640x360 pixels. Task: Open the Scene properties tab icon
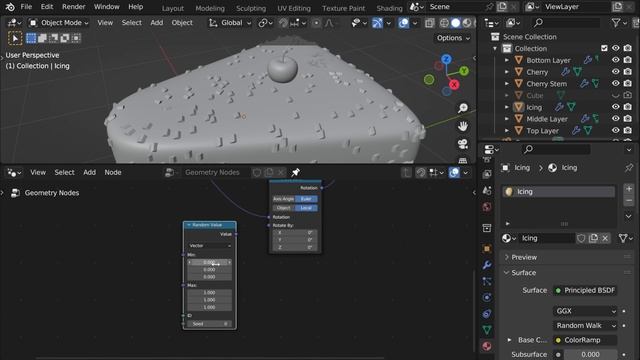pyautogui.click(x=487, y=191)
